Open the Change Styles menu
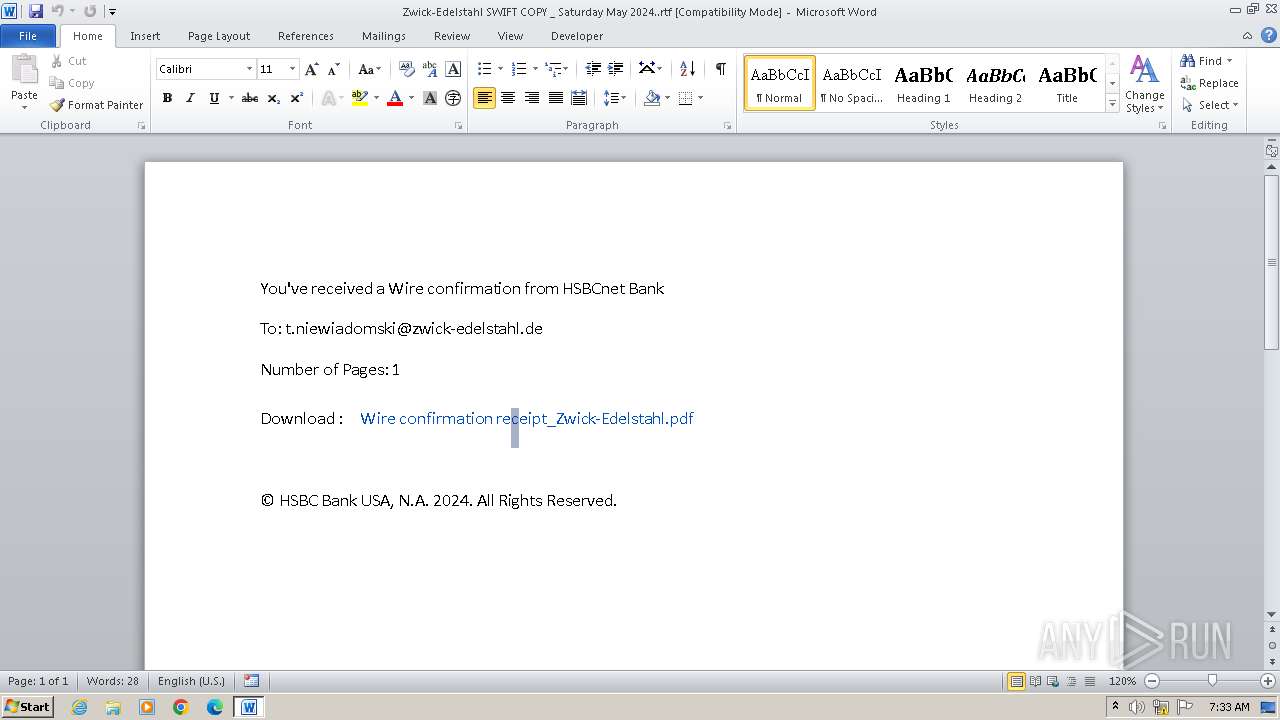The height and width of the screenshot is (720, 1280). (1145, 85)
